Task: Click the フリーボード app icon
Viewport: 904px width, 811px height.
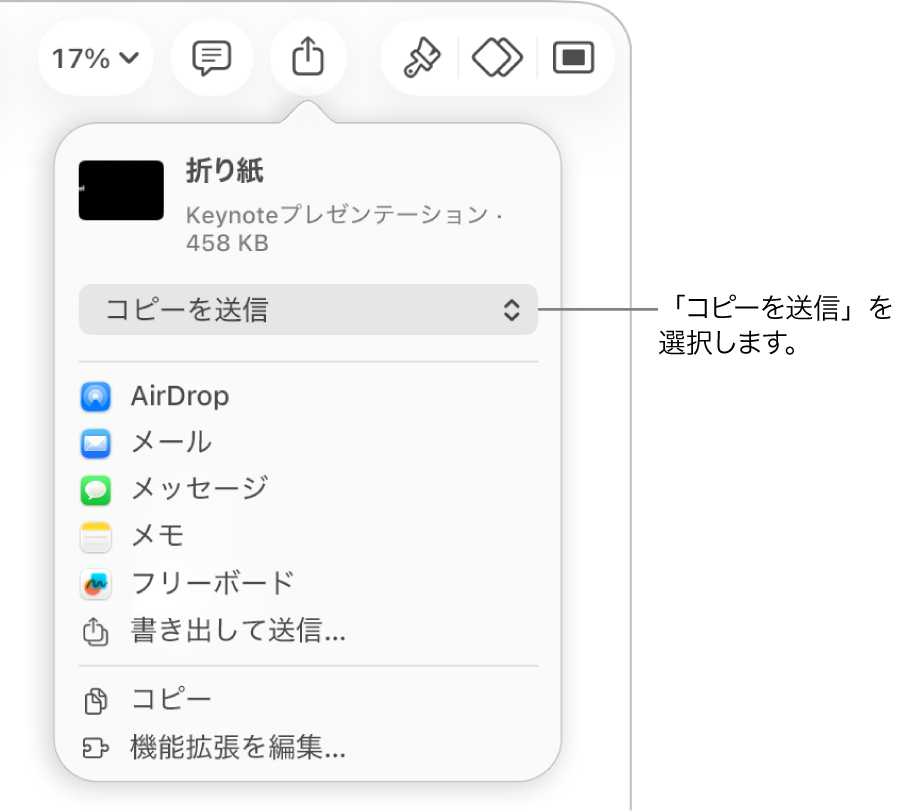Action: [x=95, y=584]
